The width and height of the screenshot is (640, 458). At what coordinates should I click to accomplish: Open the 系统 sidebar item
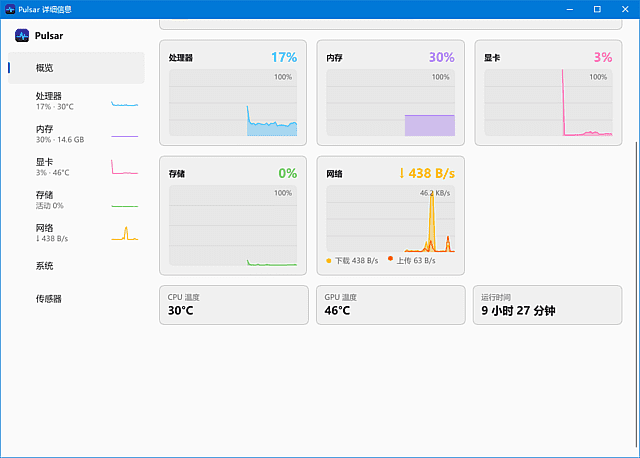coord(76,266)
